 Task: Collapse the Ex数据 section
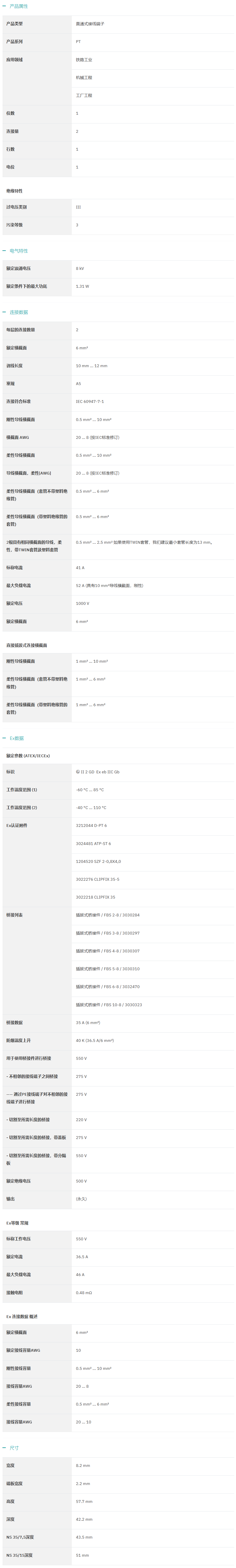[13, 738]
